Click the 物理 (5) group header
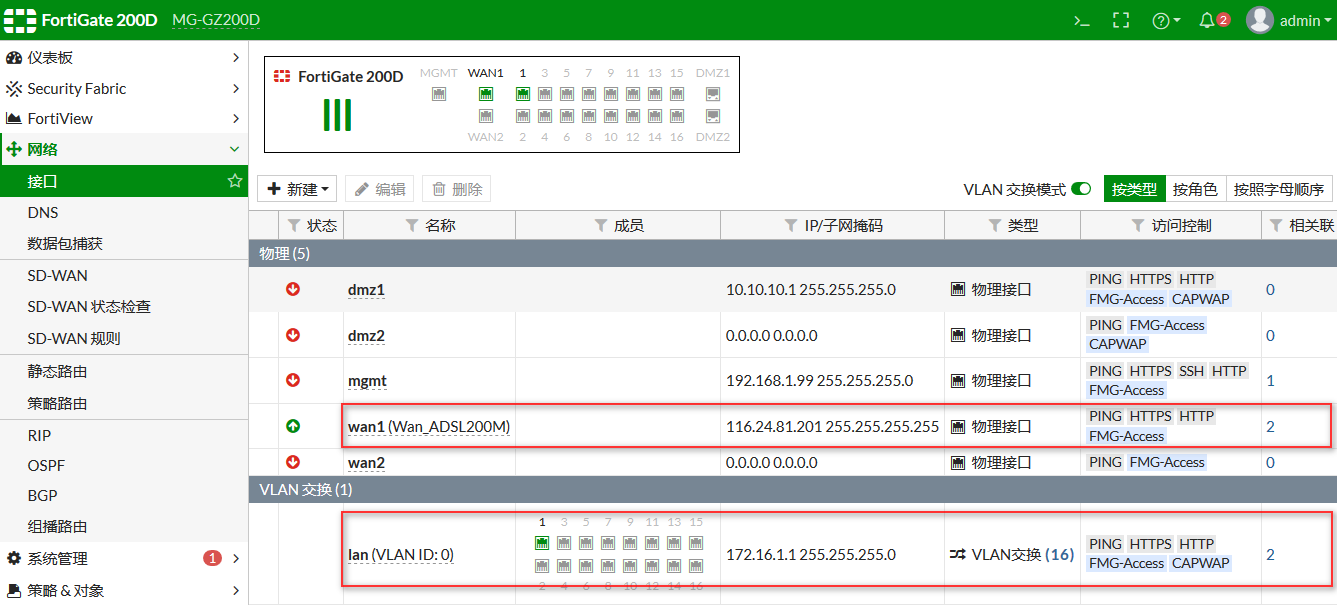Image resolution: width=1337 pixels, height=605 pixels. [x=792, y=253]
